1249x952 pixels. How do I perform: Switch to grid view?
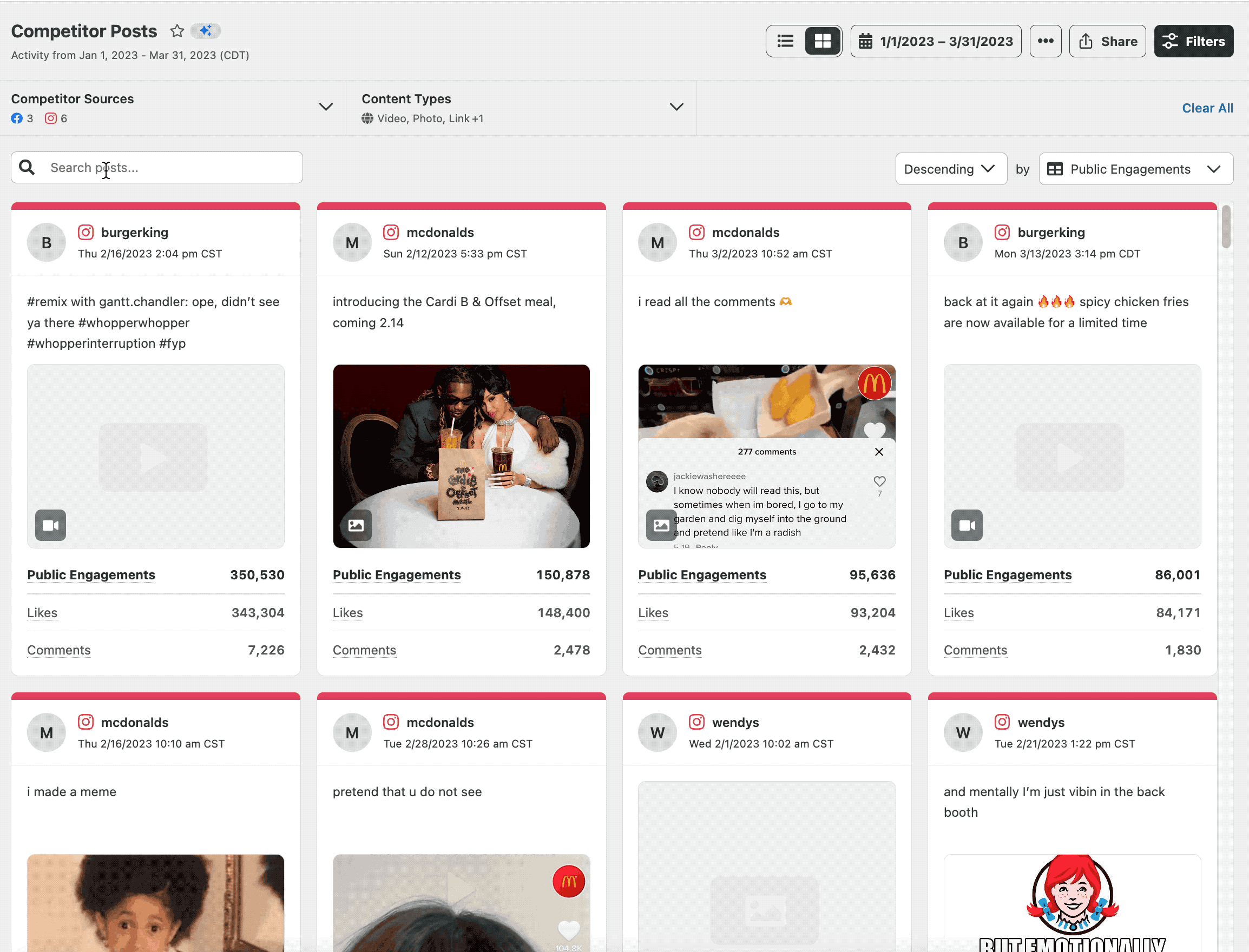[823, 41]
